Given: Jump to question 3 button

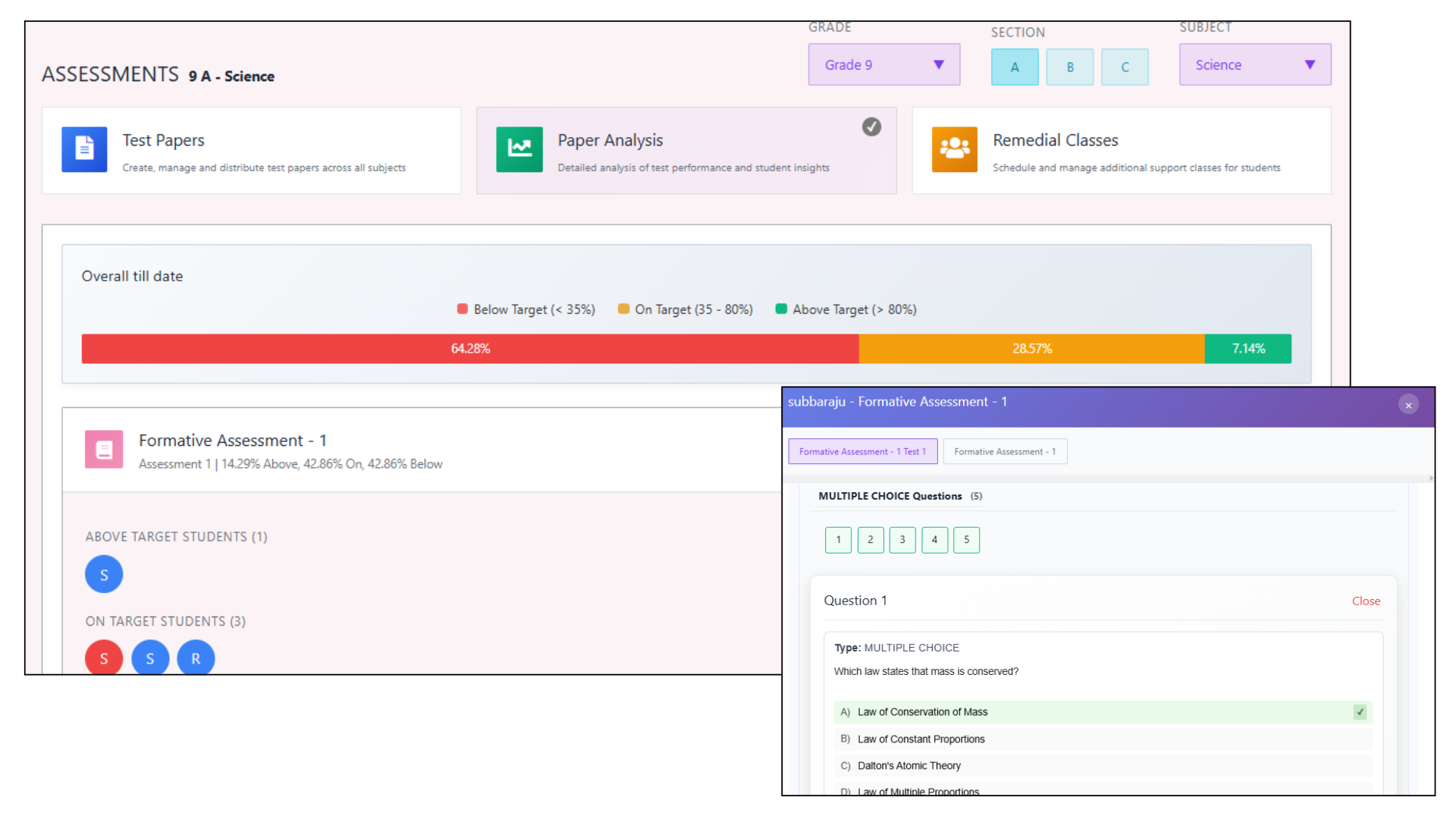Looking at the screenshot, I should pyautogui.click(x=902, y=540).
